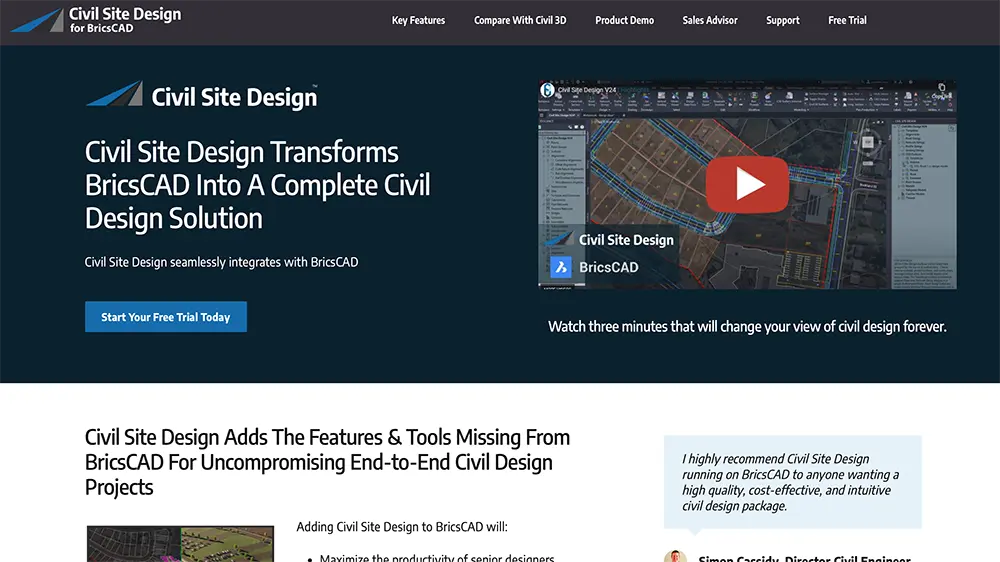Viewport: 1000px width, 562px height.
Task: Click the BricsCAD logo icon in video
Action: click(x=561, y=267)
